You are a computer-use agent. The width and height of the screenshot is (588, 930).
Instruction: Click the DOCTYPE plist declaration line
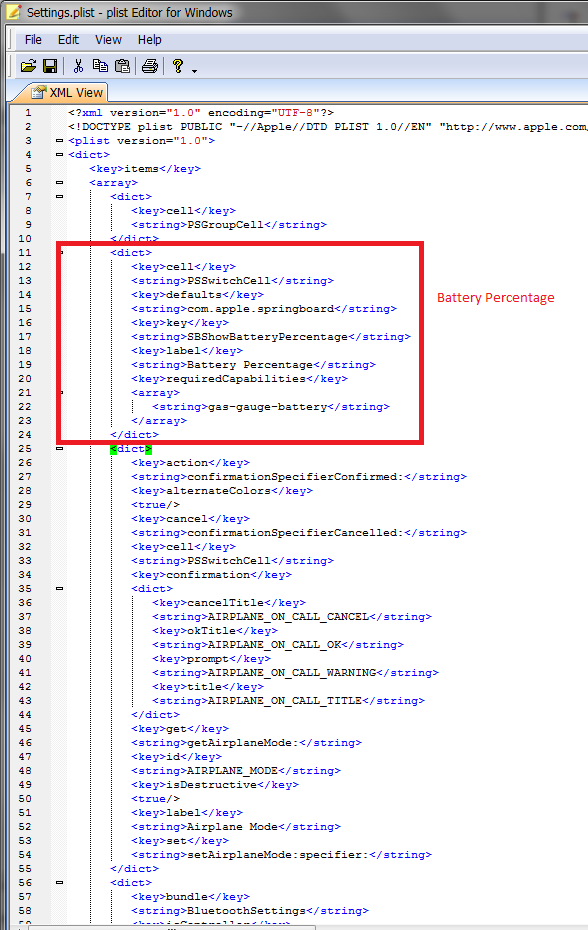328,126
